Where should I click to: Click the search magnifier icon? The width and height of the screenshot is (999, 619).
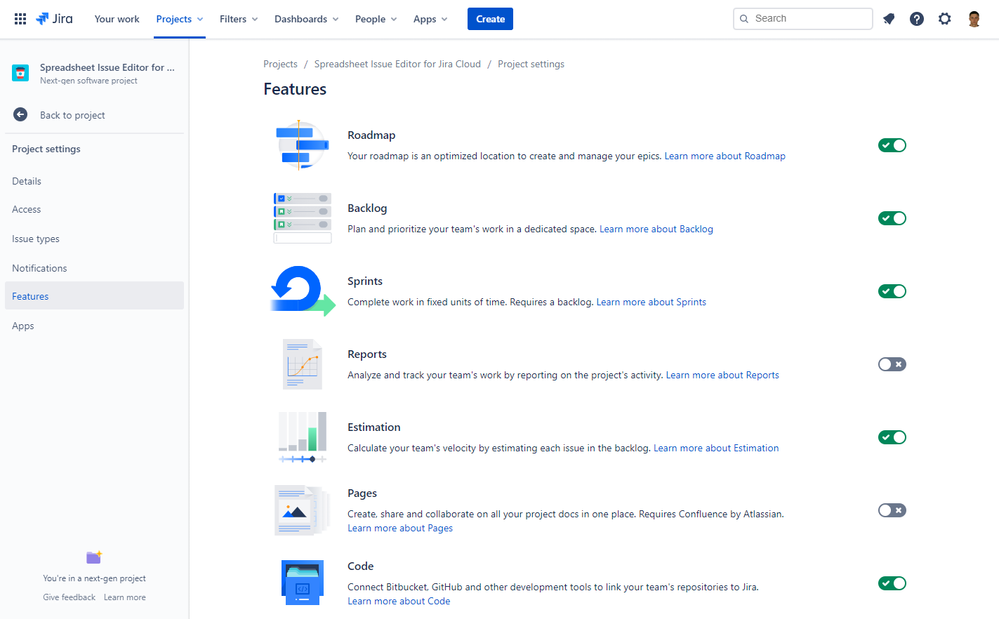pyautogui.click(x=744, y=19)
